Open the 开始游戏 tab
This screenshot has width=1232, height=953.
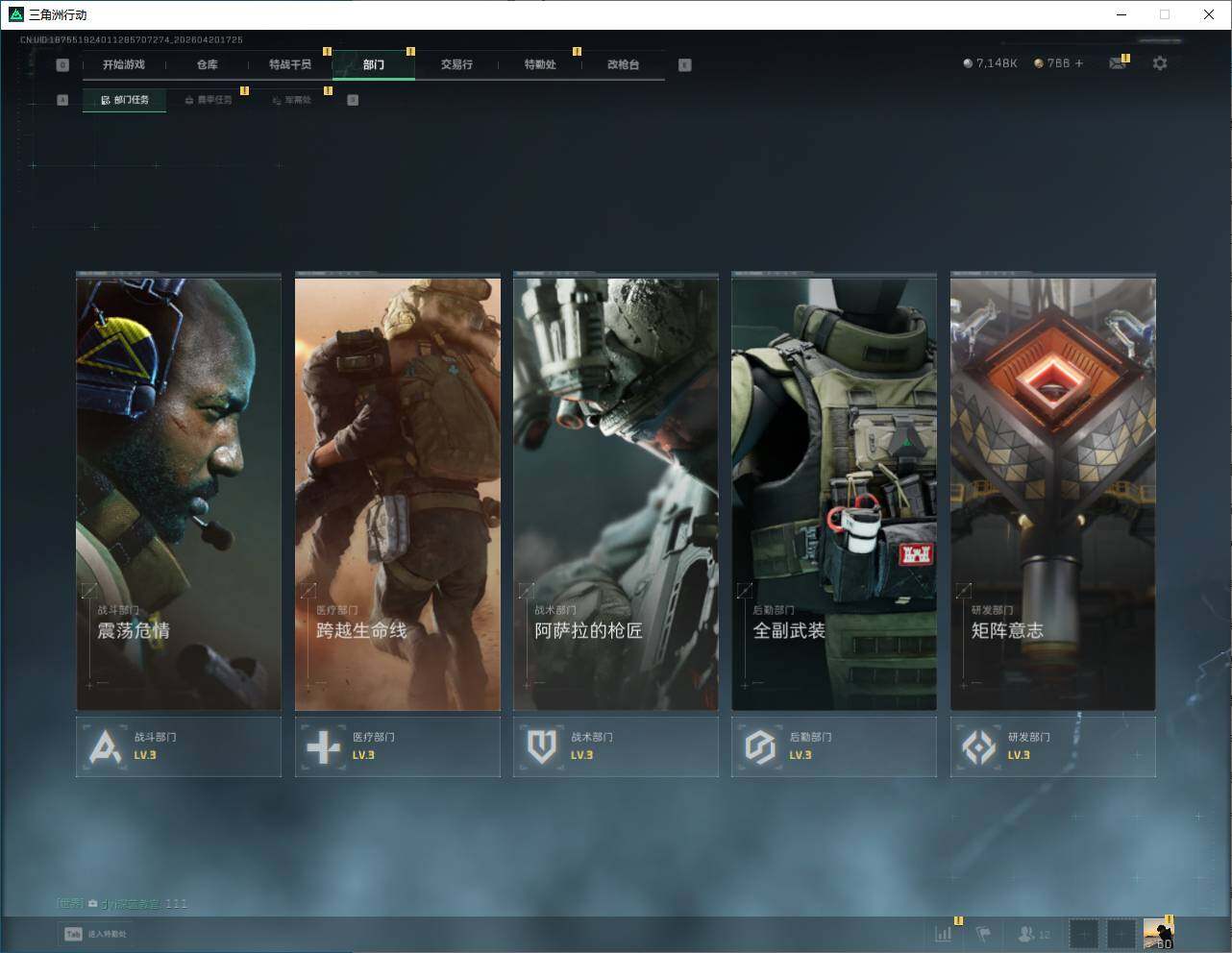tap(124, 64)
